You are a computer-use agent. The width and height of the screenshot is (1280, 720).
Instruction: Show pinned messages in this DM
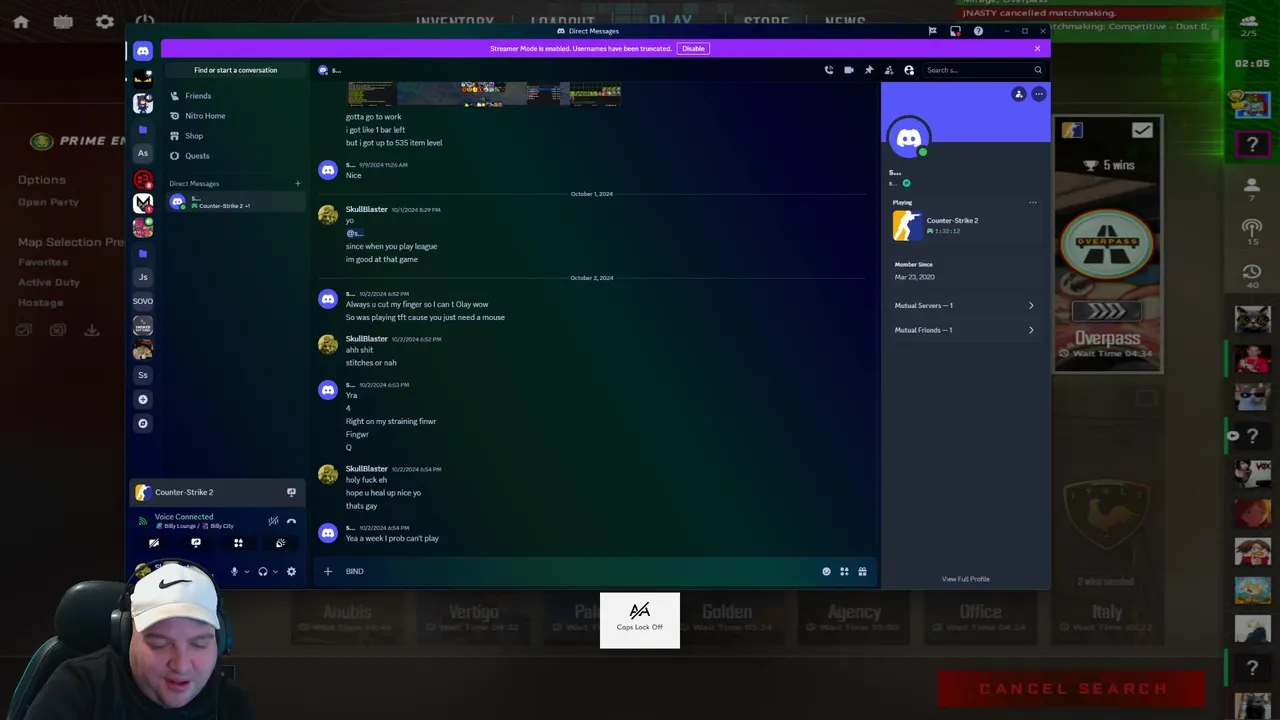point(868,70)
